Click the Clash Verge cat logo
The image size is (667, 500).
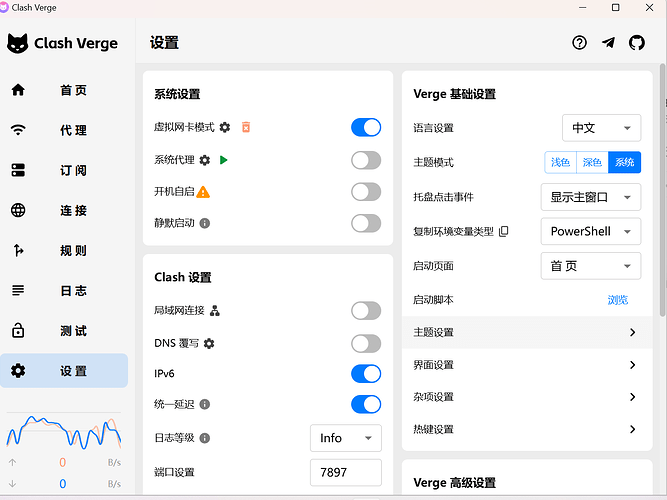tap(17, 43)
